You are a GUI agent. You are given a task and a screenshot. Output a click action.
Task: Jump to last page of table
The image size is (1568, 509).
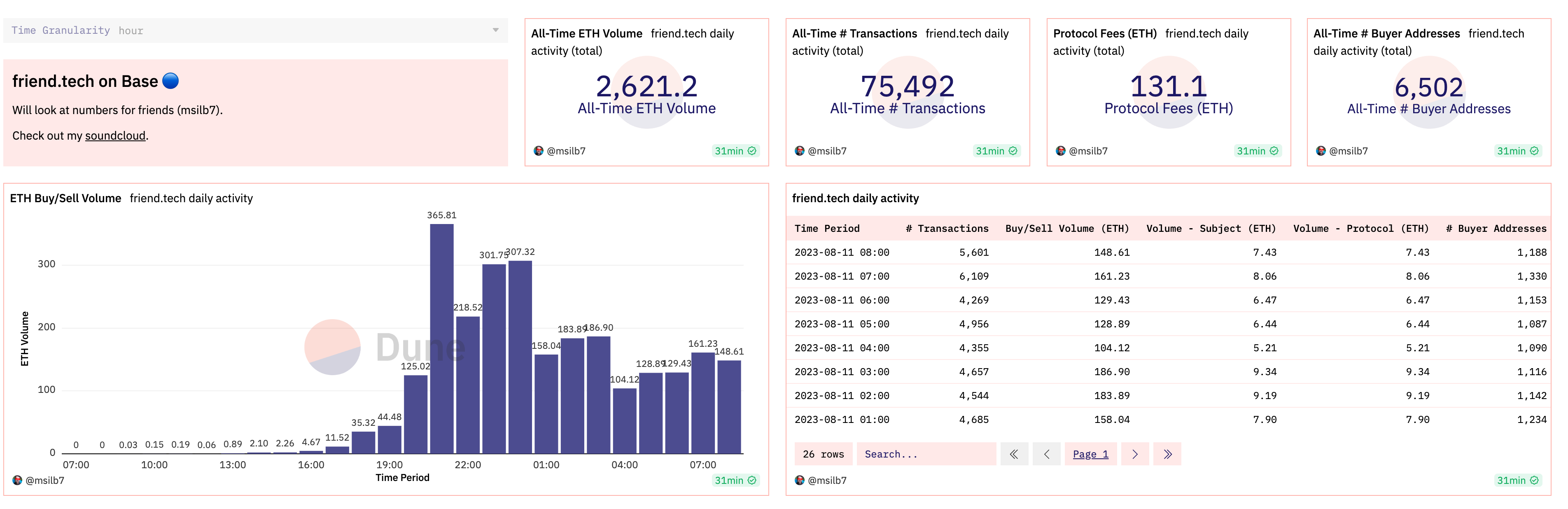coord(1167,454)
